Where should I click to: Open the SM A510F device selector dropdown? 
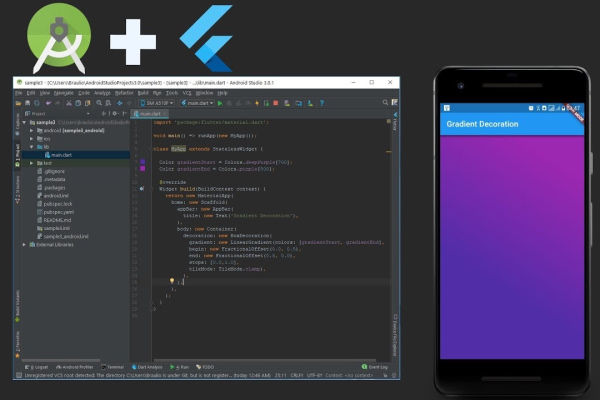pos(155,103)
